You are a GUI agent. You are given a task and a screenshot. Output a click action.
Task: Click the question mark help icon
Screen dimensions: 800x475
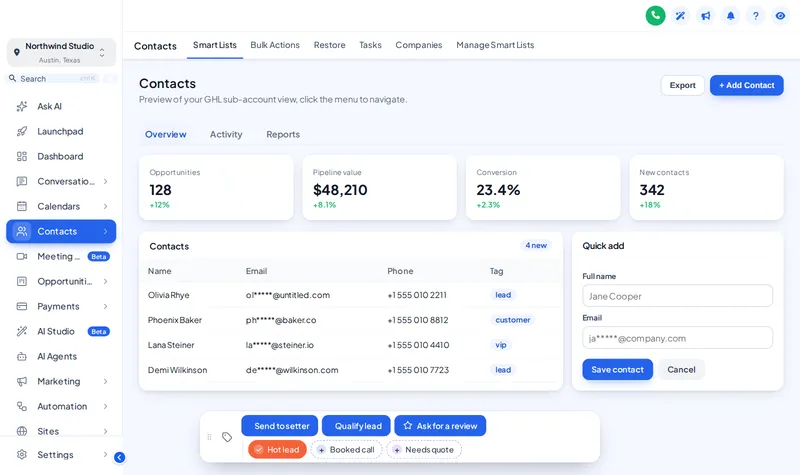pyautogui.click(x=756, y=16)
